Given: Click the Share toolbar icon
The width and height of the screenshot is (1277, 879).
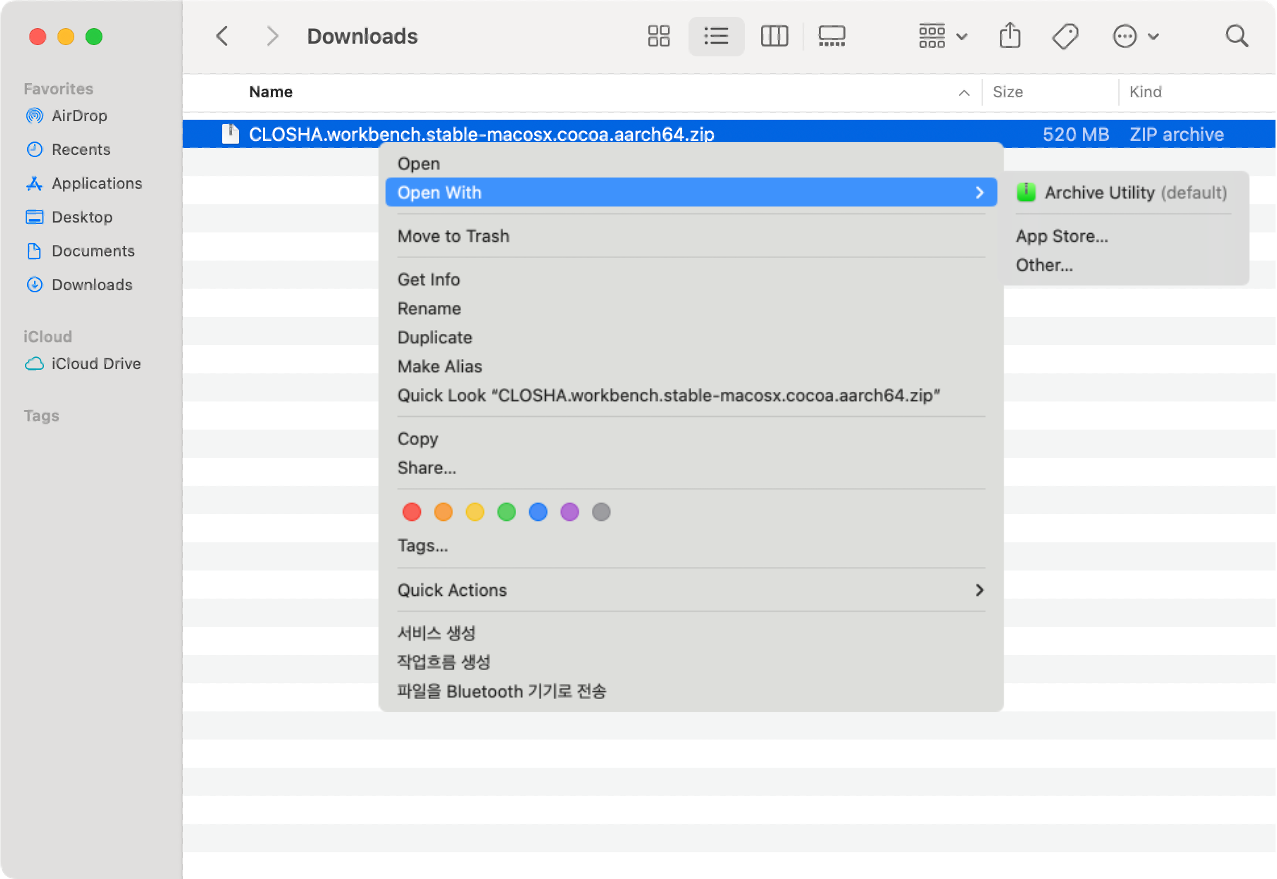Looking at the screenshot, I should click(x=1011, y=37).
